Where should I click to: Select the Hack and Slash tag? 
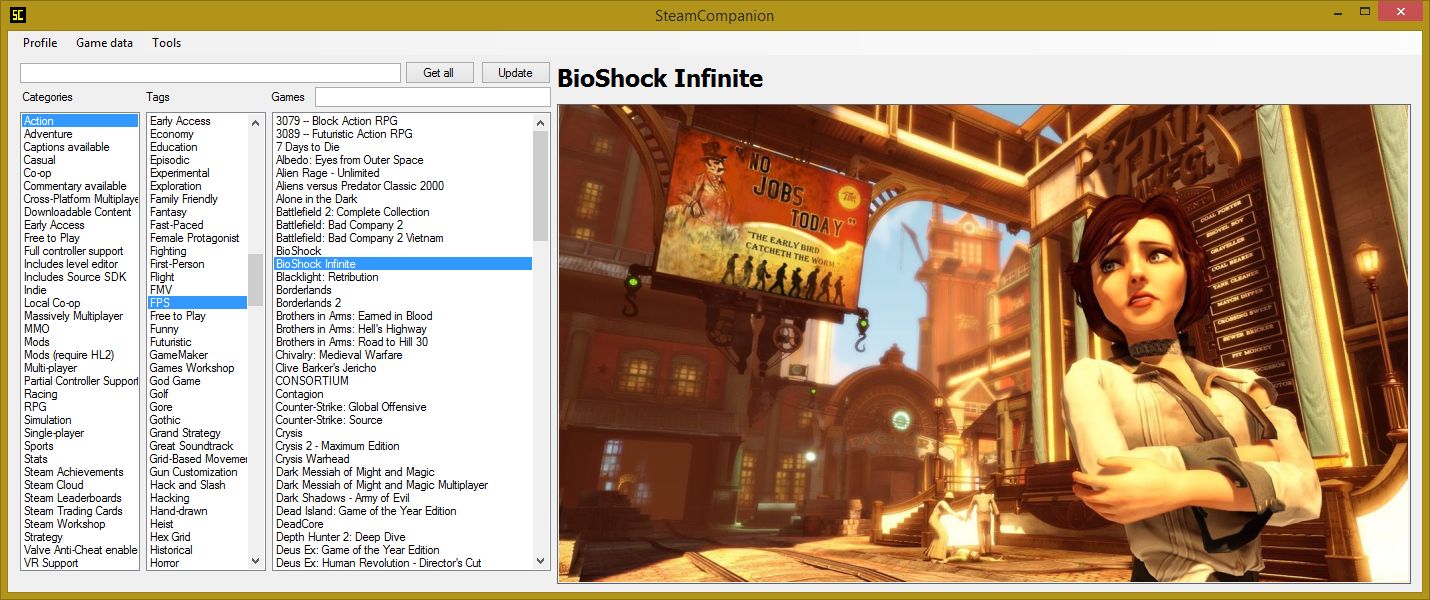pyautogui.click(x=198, y=485)
